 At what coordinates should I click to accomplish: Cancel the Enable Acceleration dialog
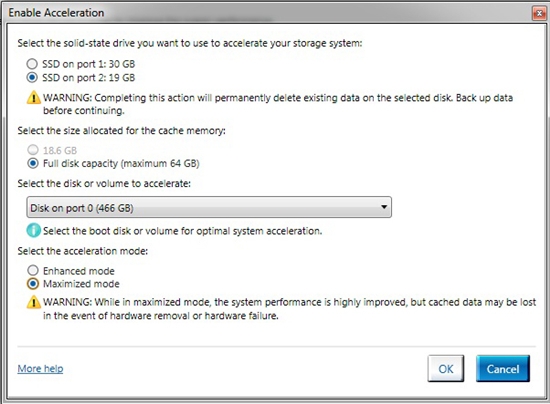(503, 369)
